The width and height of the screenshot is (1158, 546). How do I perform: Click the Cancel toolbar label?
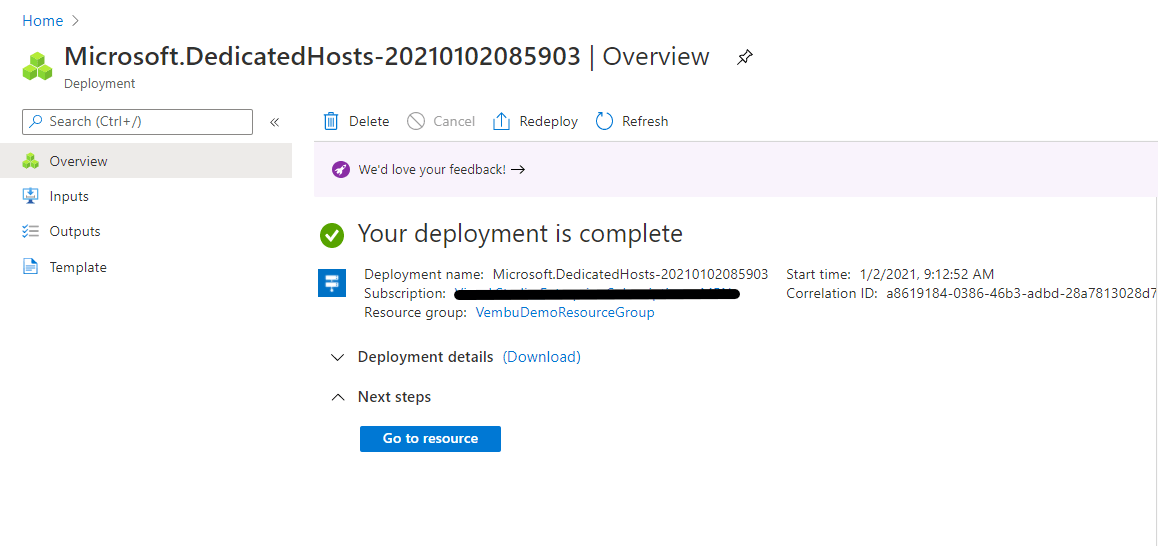tap(454, 121)
